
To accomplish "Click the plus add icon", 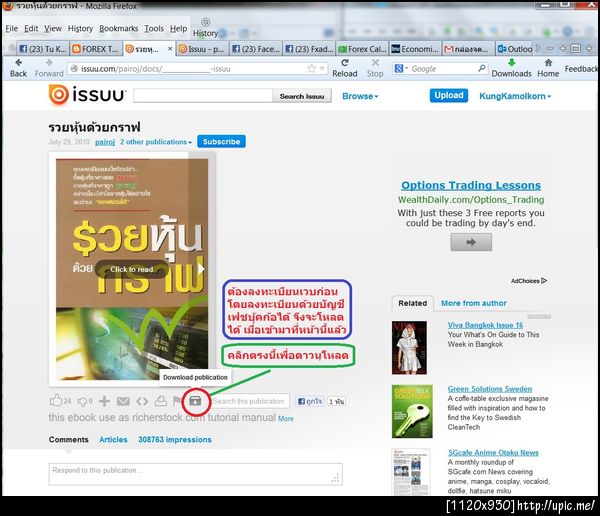I will click(x=104, y=401).
